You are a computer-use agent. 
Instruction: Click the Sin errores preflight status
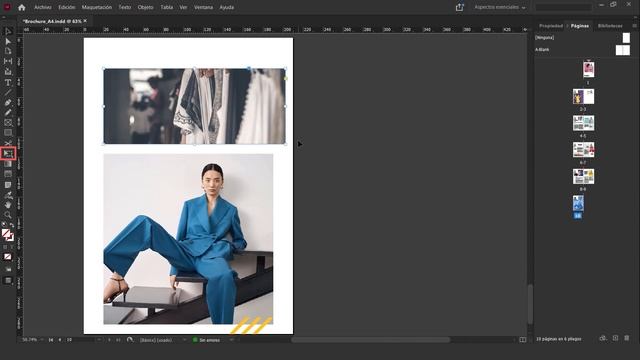[207, 340]
